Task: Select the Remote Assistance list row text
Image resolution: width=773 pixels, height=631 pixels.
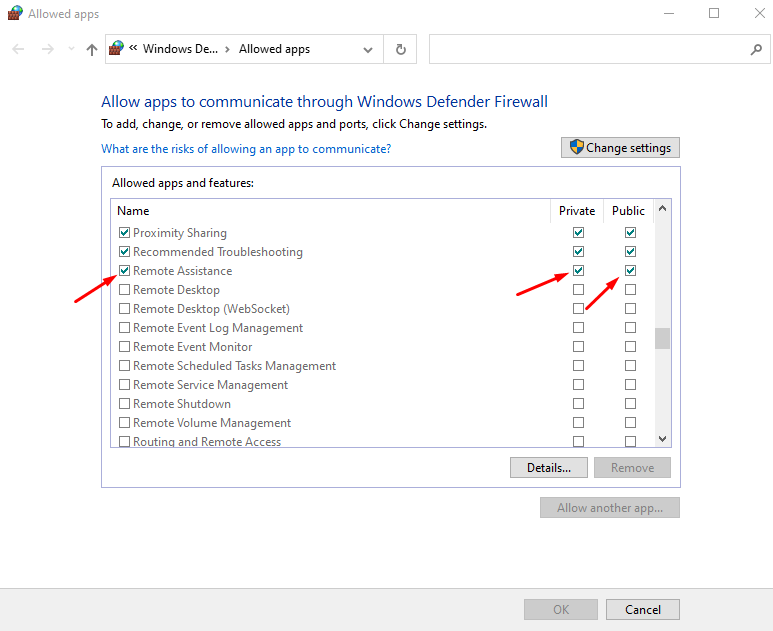Action: [182, 271]
